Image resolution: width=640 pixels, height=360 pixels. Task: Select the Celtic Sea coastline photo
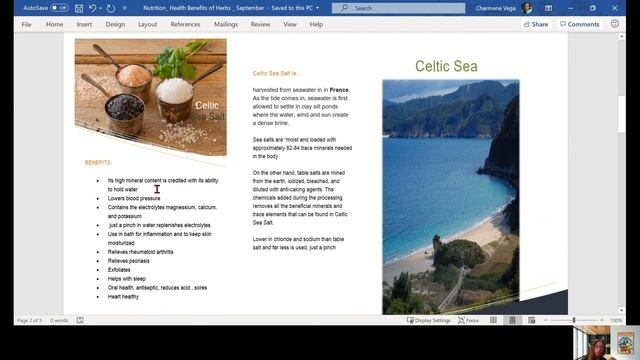point(451,197)
